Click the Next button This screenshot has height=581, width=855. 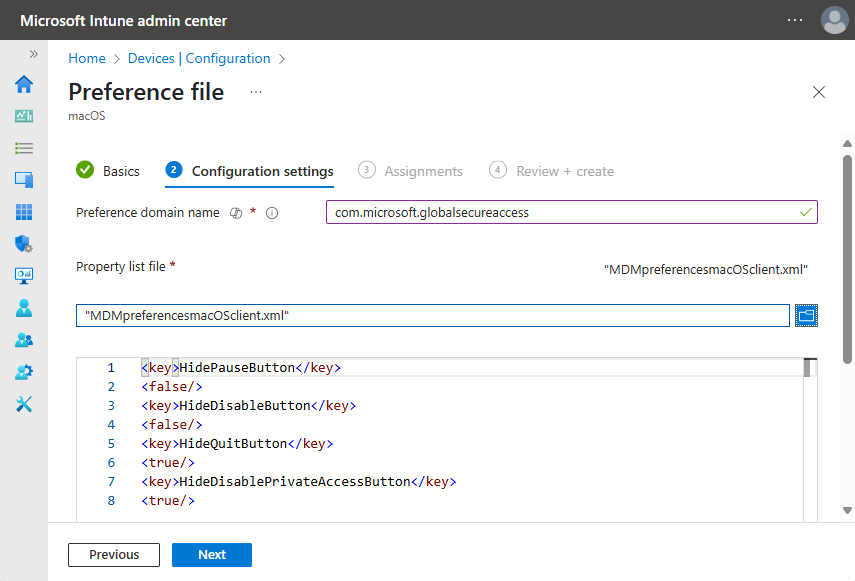[211, 554]
